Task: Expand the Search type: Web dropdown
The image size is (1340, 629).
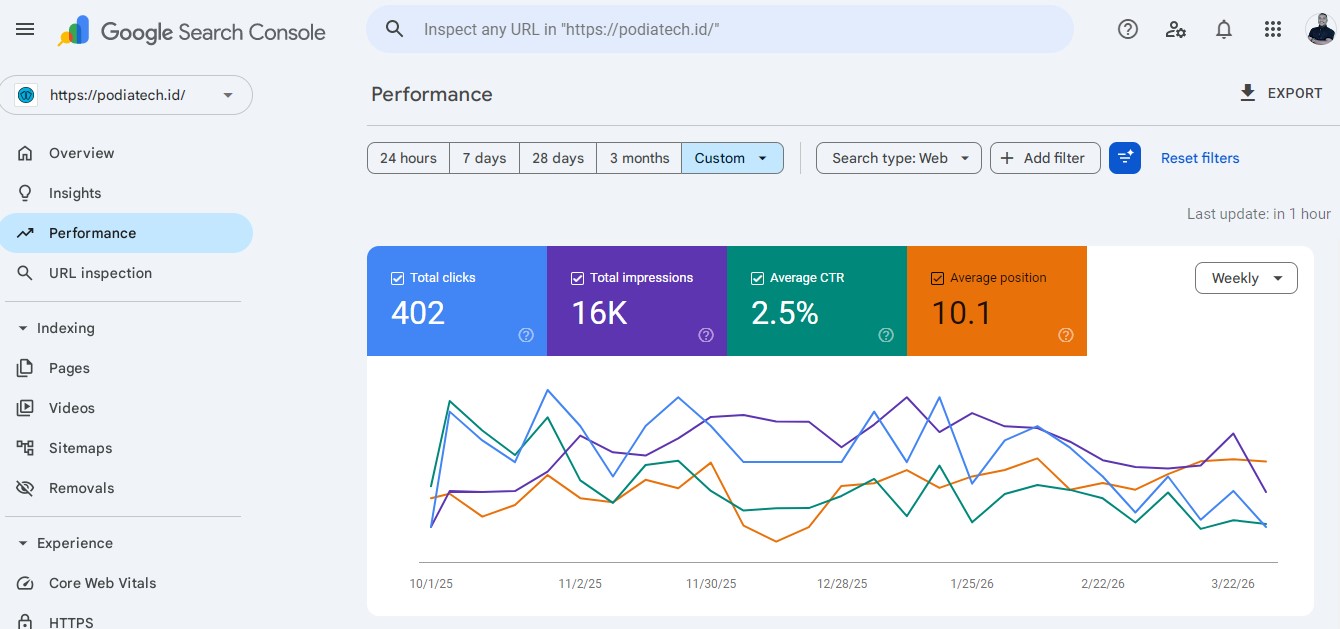Action: click(899, 158)
